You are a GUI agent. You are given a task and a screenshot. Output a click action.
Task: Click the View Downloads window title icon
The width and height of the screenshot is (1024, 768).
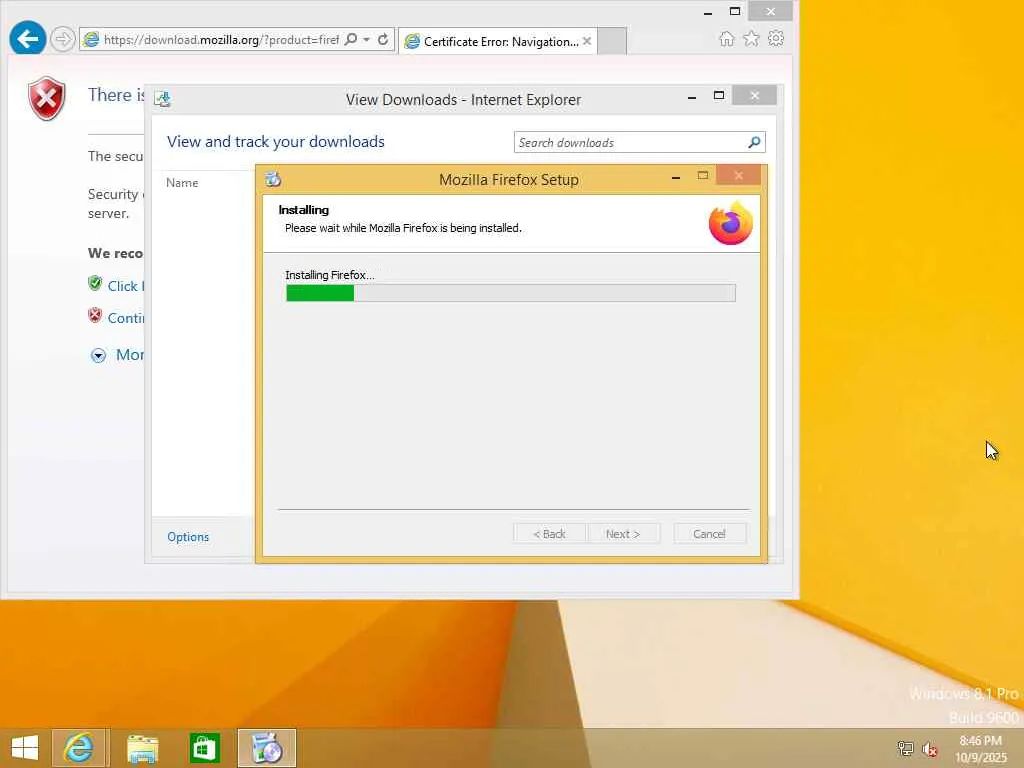(162, 99)
